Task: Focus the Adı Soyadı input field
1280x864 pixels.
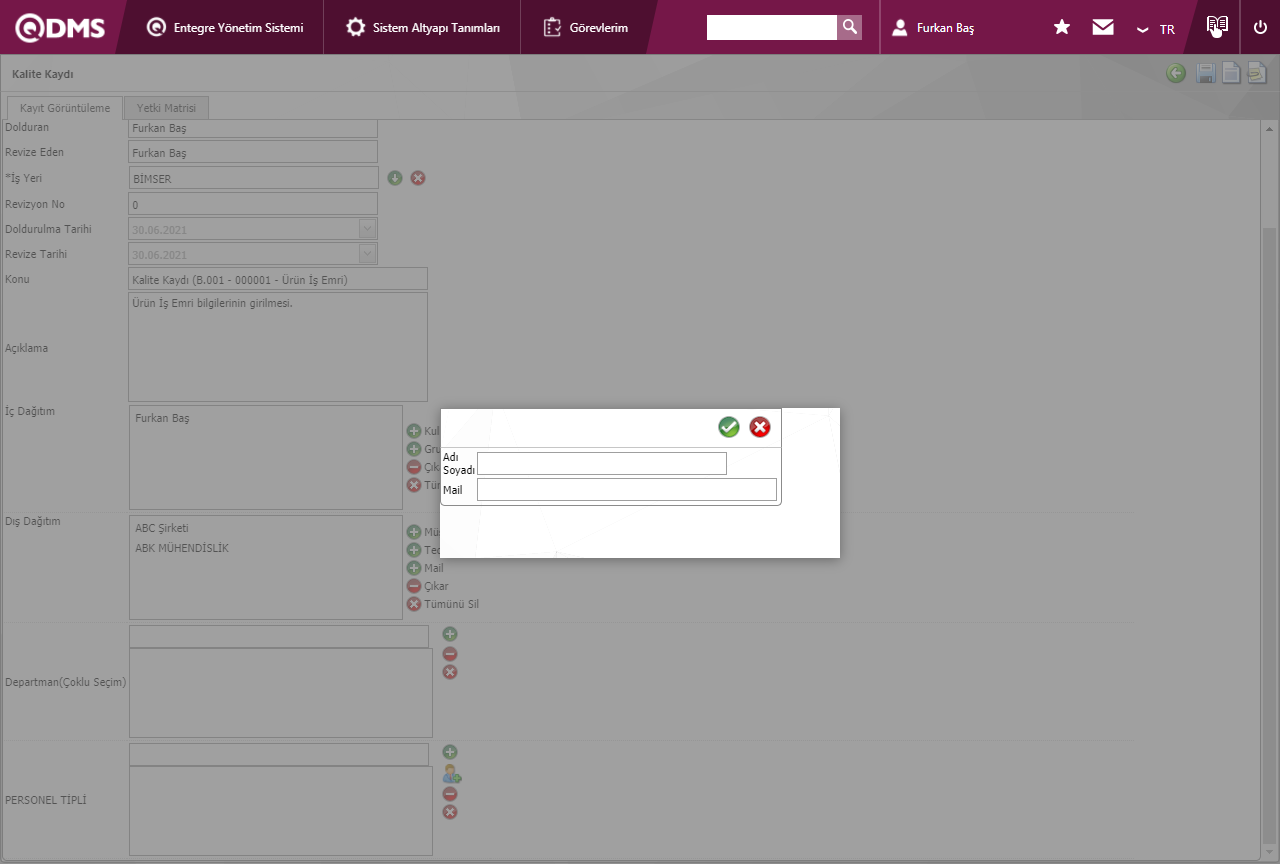Action: point(602,463)
